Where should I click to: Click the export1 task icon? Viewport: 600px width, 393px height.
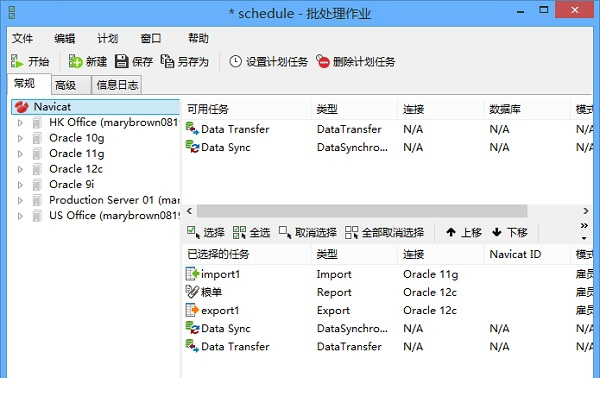(192, 310)
